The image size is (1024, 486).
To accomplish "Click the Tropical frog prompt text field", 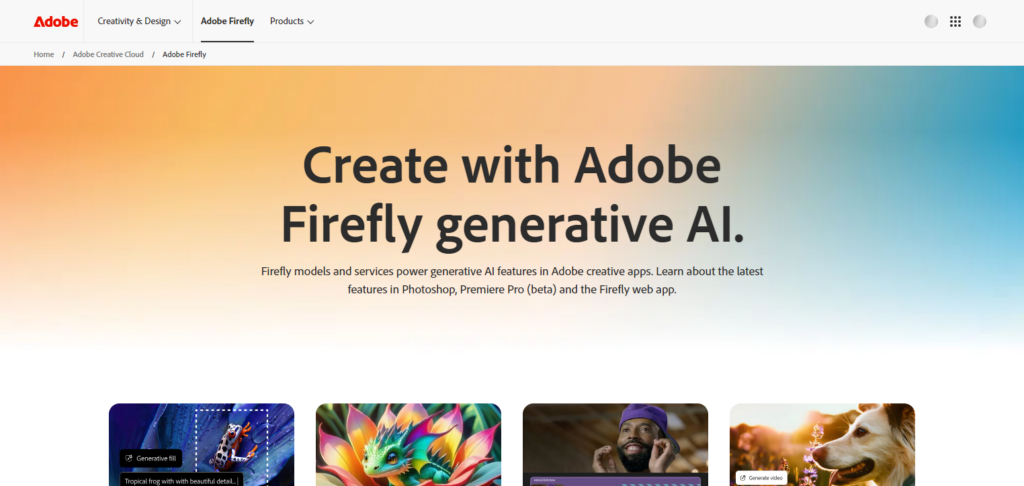I will click(181, 481).
